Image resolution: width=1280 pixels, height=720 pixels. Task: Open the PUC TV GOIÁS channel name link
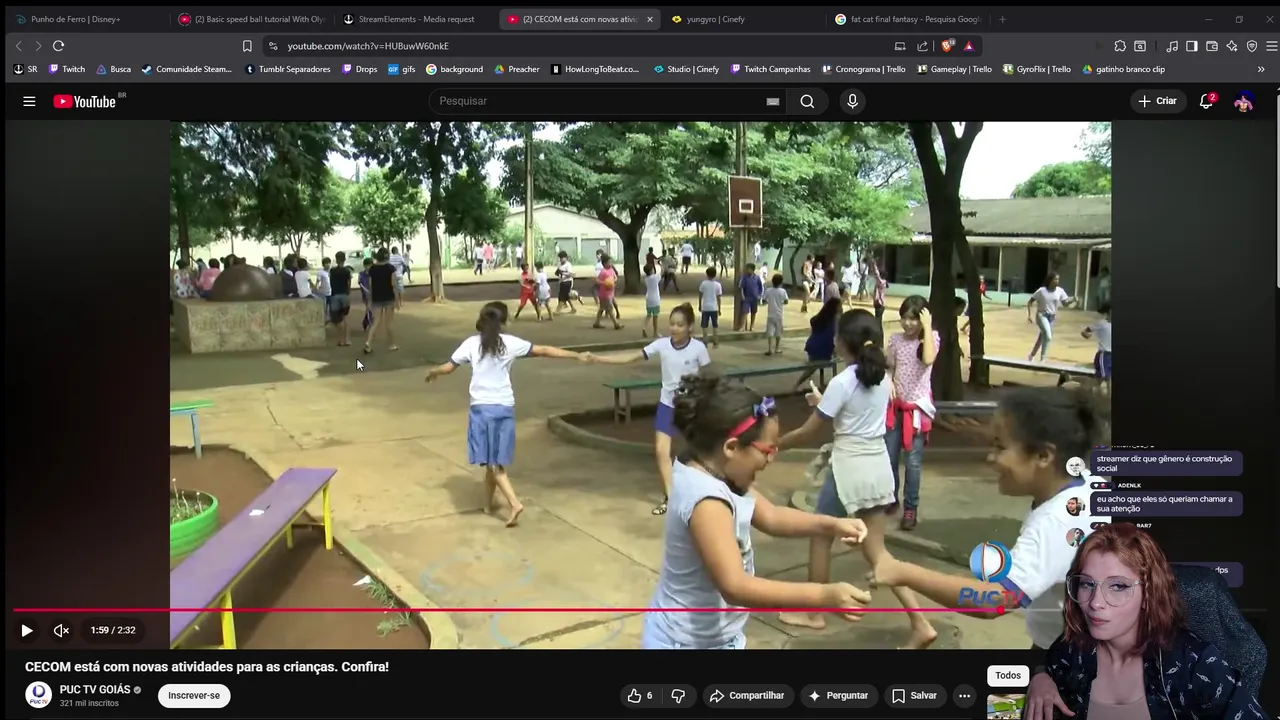[95, 690]
